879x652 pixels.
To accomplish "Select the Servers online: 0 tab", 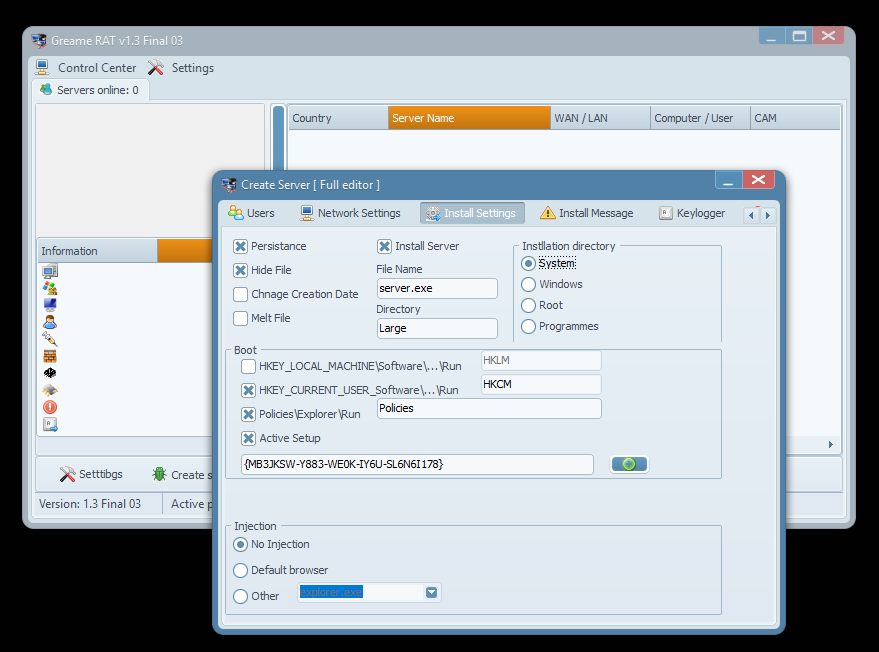I will pos(90,90).
